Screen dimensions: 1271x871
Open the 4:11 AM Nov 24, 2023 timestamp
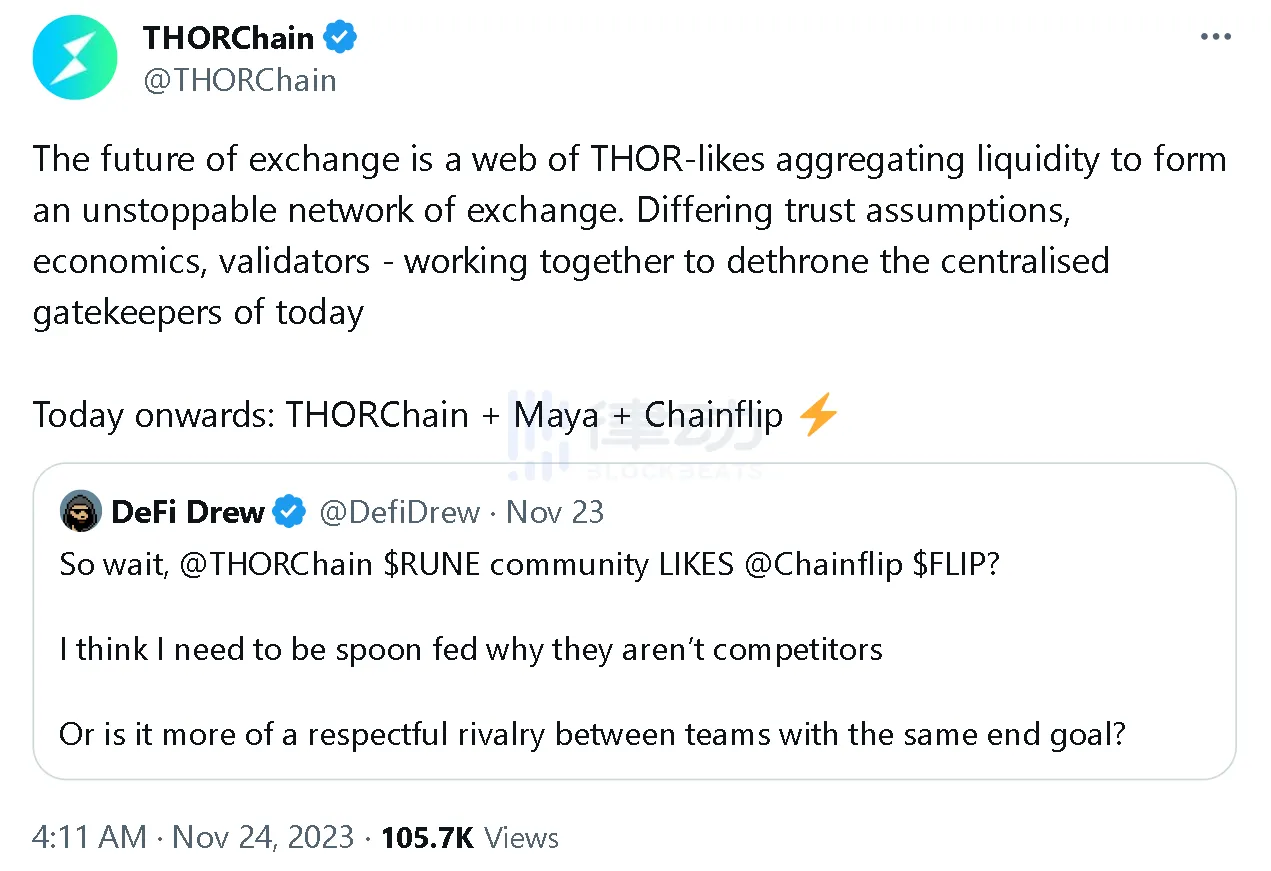[193, 837]
